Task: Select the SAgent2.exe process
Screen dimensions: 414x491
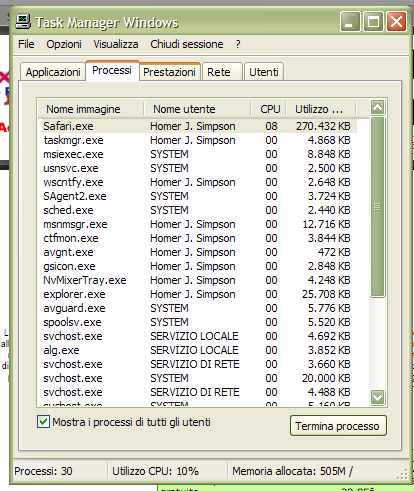Action: point(199,196)
